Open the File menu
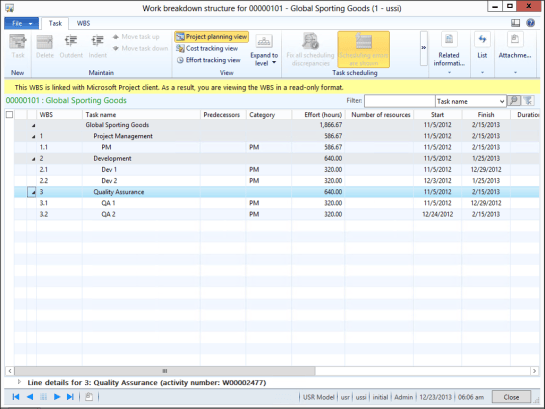The height and width of the screenshot is (409, 545). coord(22,23)
